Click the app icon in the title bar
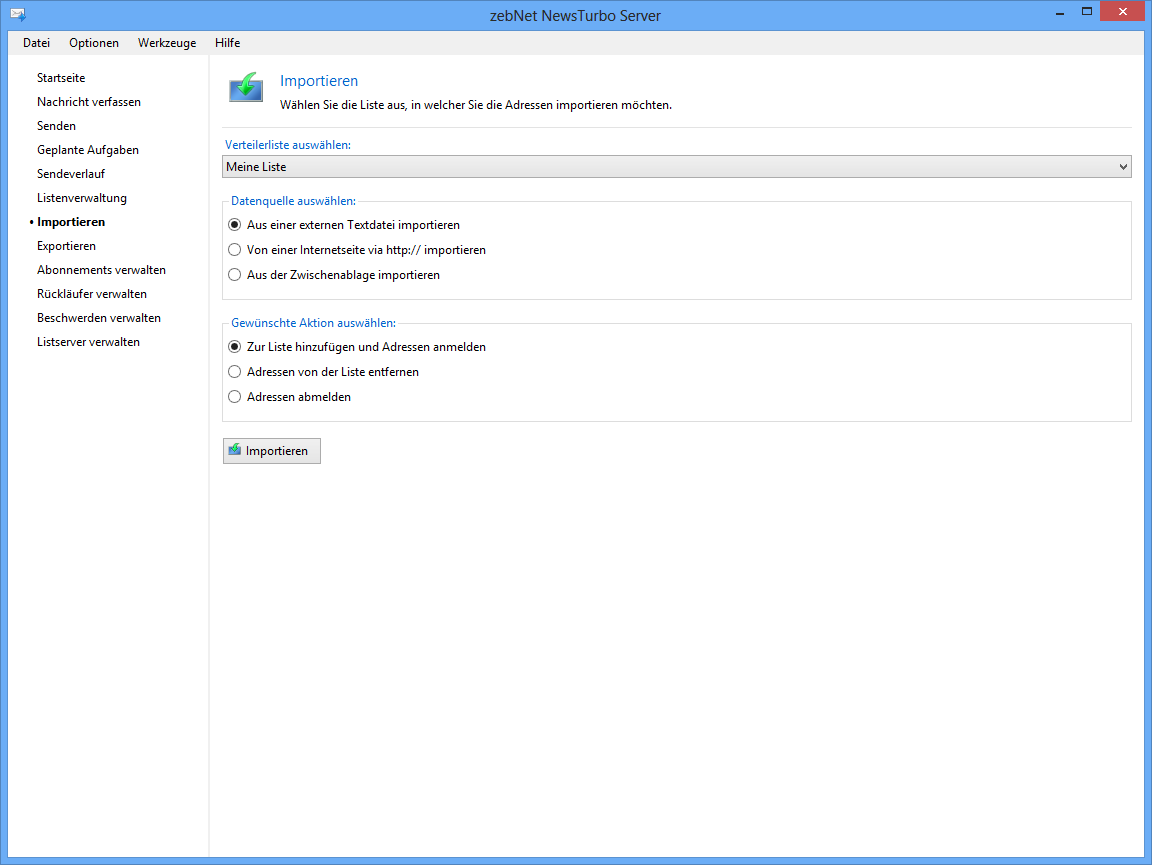This screenshot has width=1152, height=865. click(17, 15)
